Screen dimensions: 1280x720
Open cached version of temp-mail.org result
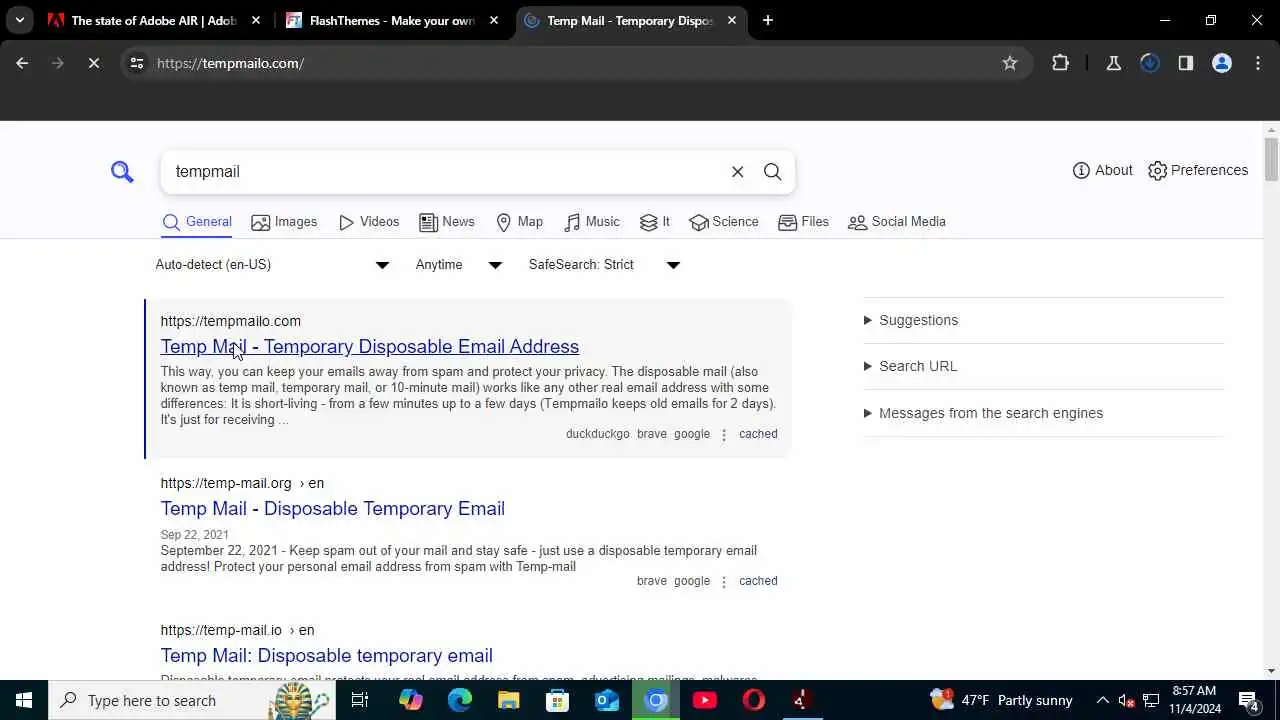[758, 581]
